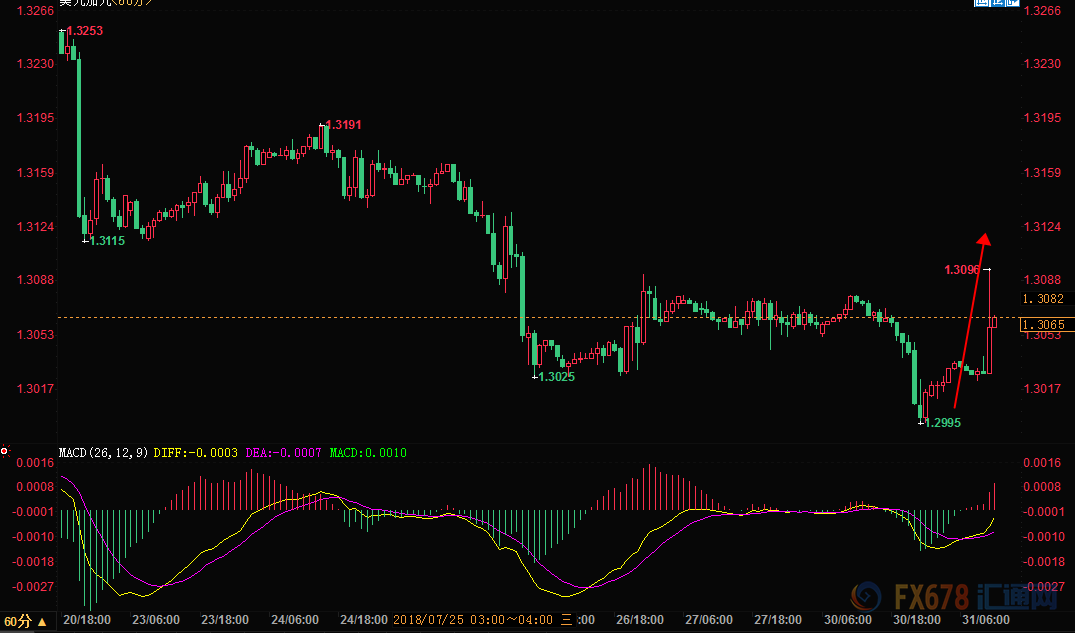The image size is (1075, 633).
Task: Click the 31/06:00 time axis label
Action: click(x=986, y=620)
